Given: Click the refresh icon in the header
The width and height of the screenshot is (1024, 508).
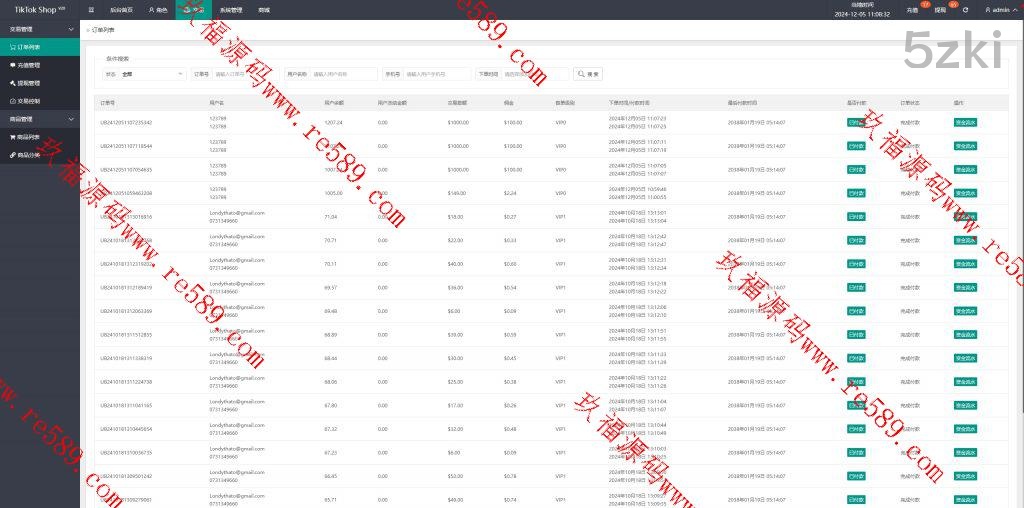Looking at the screenshot, I should [x=965, y=10].
